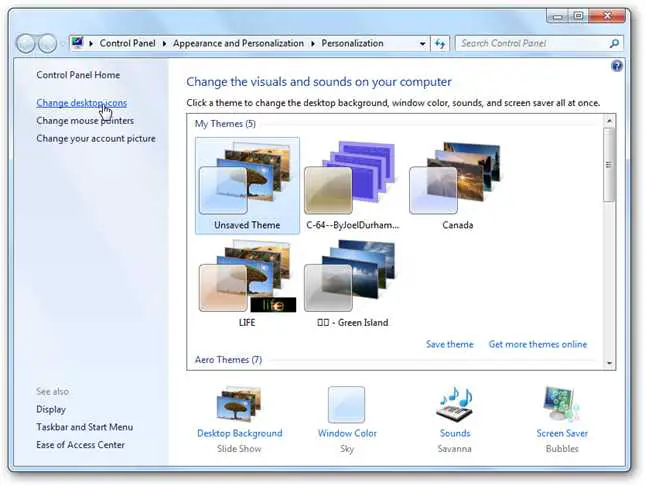645x486 pixels.
Task: Click the Control Panel icon in address bar
Action: tap(77, 43)
